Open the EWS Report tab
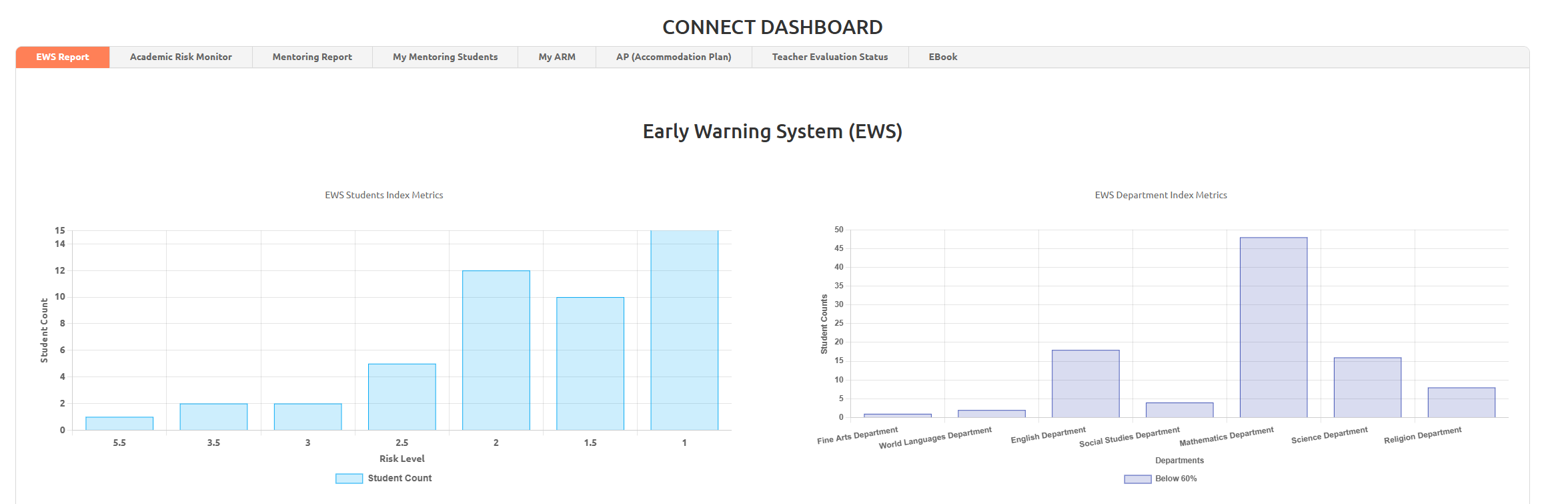1568x504 pixels. tap(63, 57)
